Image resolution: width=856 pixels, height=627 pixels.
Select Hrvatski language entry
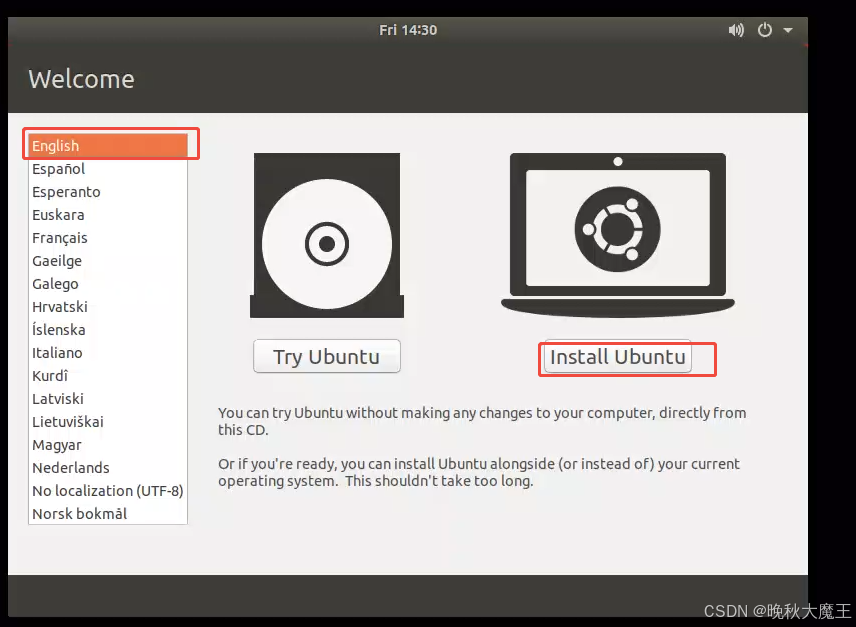click(108, 307)
